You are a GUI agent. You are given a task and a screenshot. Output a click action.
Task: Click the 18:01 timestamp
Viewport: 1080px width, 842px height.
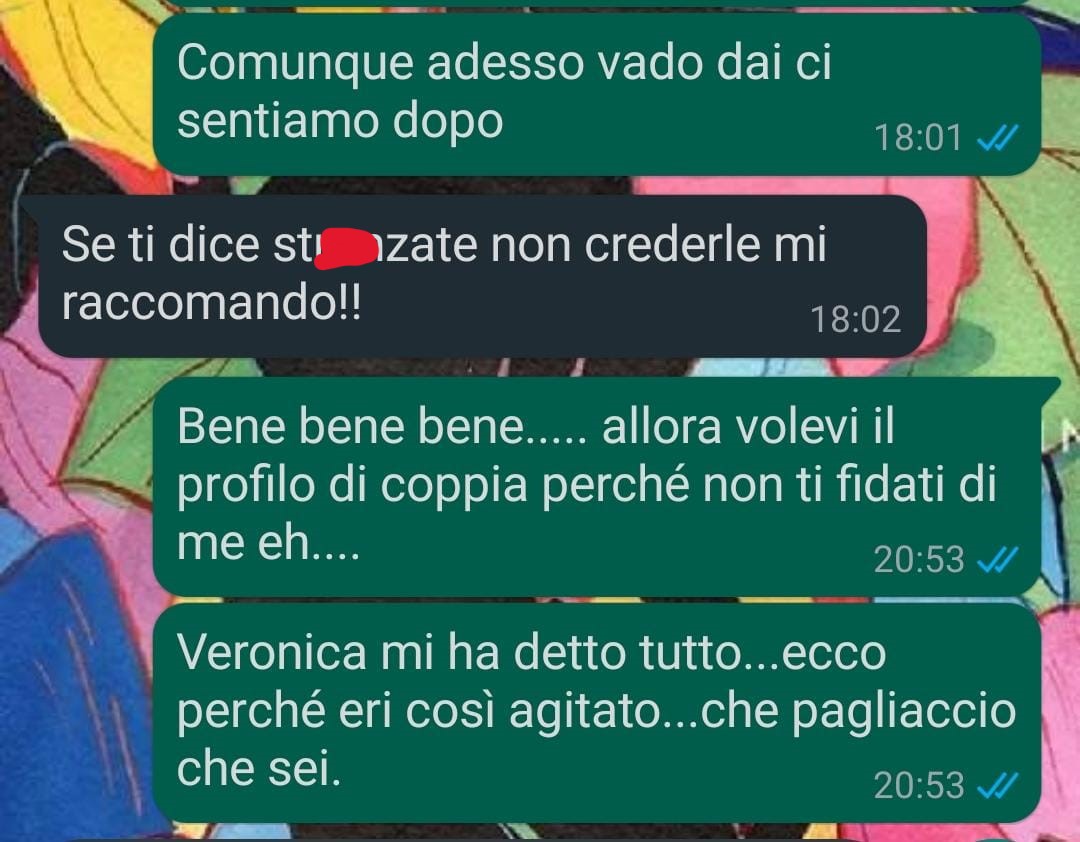click(x=917, y=138)
